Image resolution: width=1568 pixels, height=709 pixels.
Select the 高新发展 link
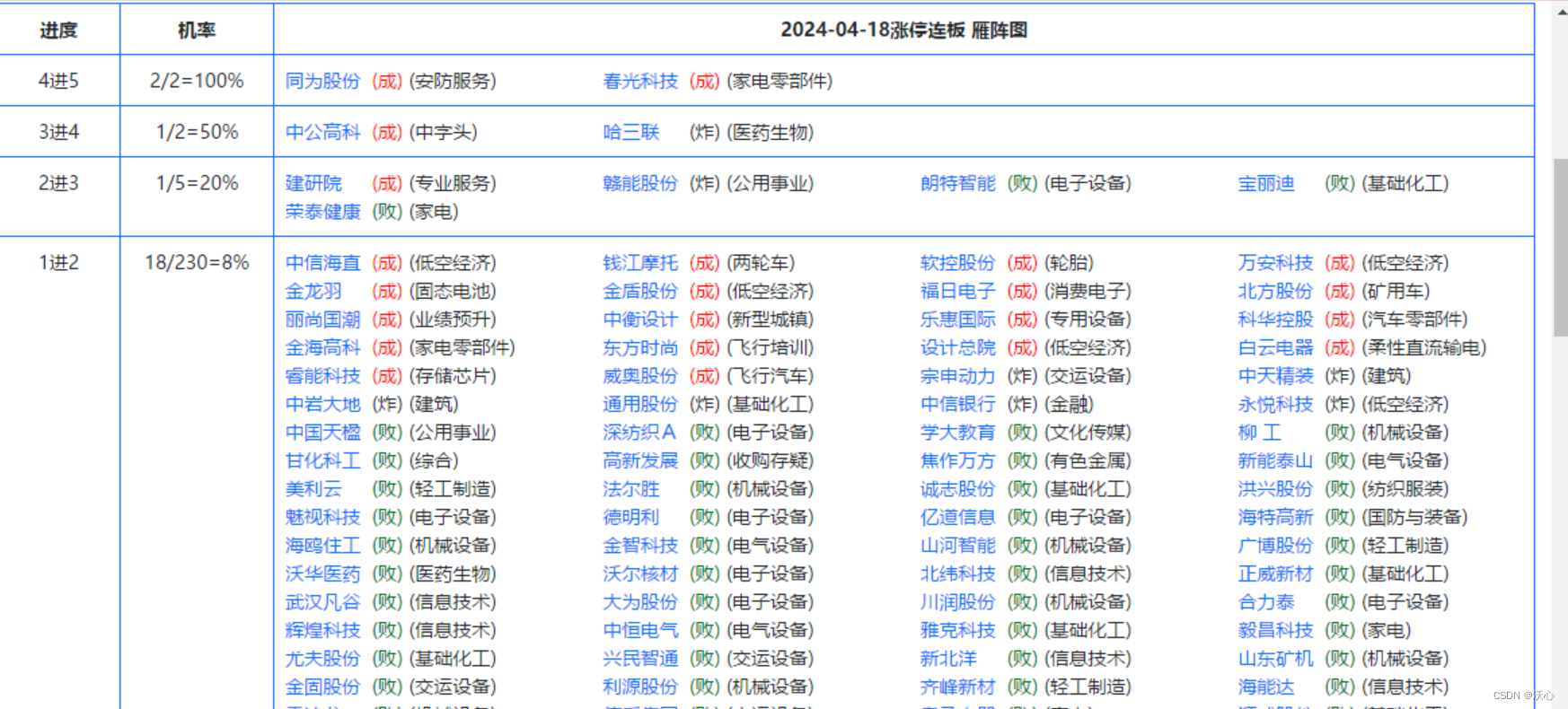(x=640, y=460)
